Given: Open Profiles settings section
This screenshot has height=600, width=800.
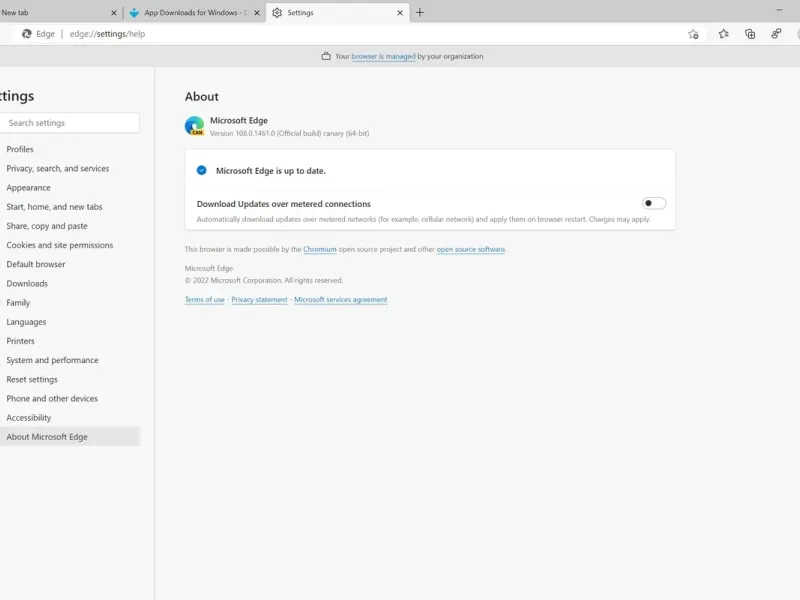Looking at the screenshot, I should point(20,149).
